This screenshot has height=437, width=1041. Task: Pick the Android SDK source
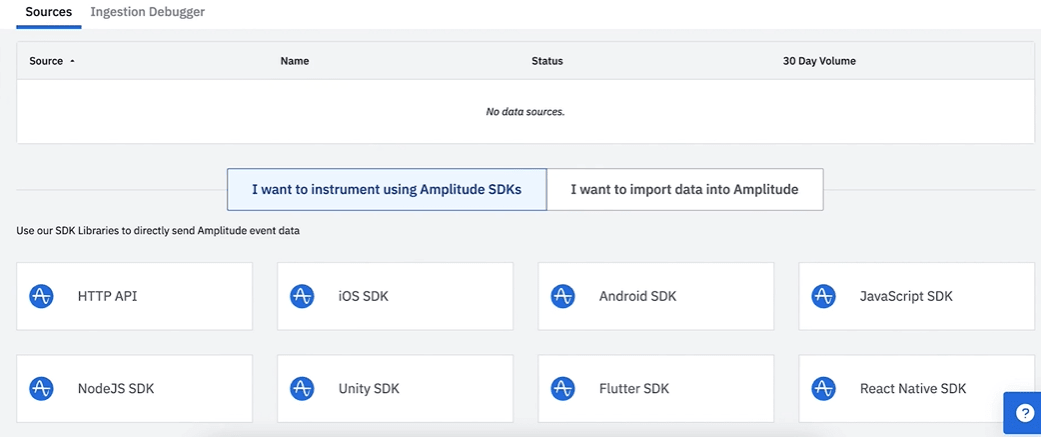click(x=656, y=296)
